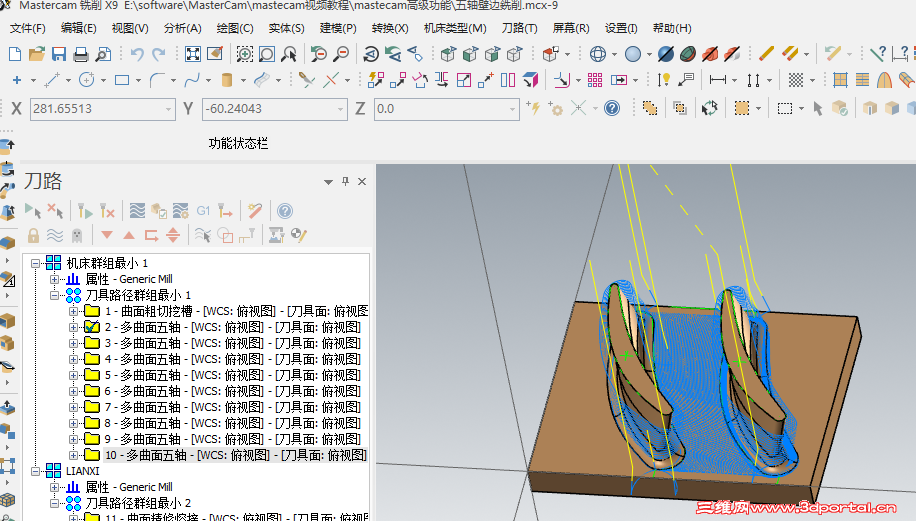Toggle checkmark on operation 2 folder
This screenshot has width=916, height=521.
(92, 327)
